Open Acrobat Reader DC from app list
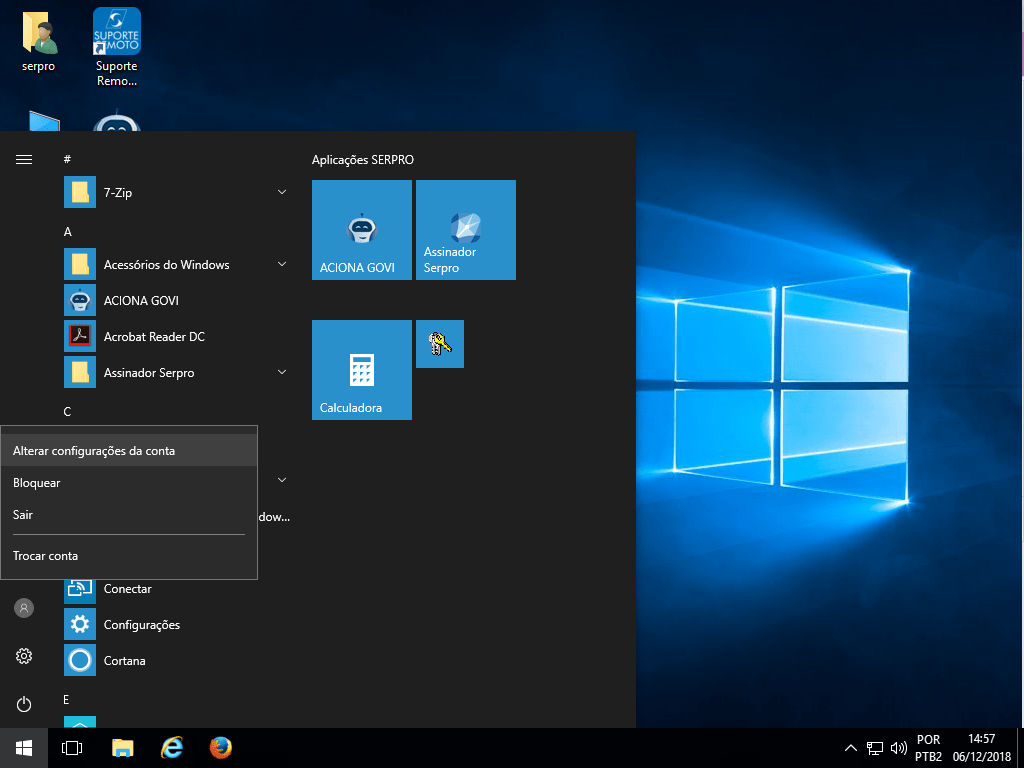The width and height of the screenshot is (1024, 768). click(x=154, y=337)
